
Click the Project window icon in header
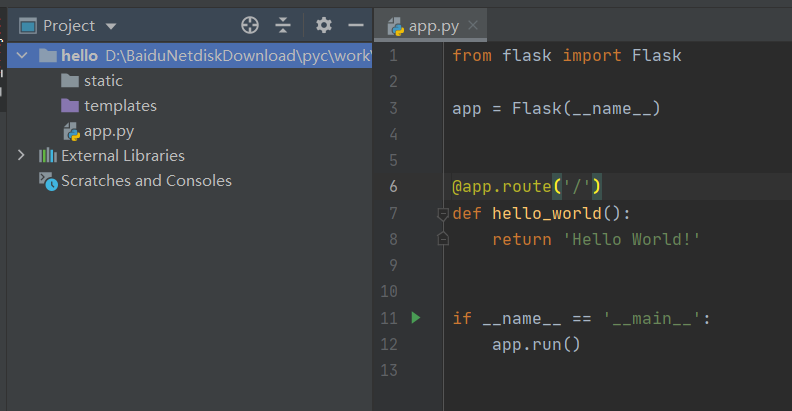click(x=28, y=26)
